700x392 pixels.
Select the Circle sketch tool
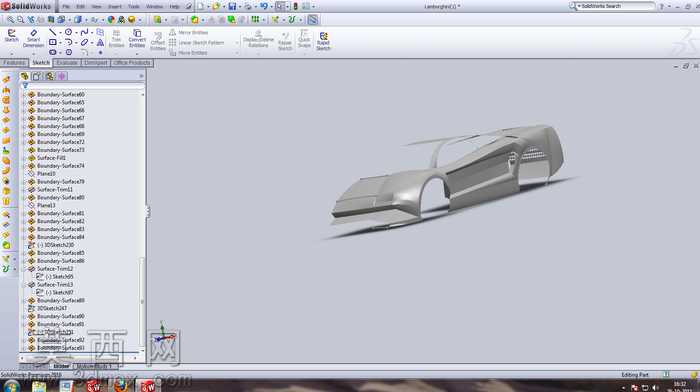click(68, 32)
